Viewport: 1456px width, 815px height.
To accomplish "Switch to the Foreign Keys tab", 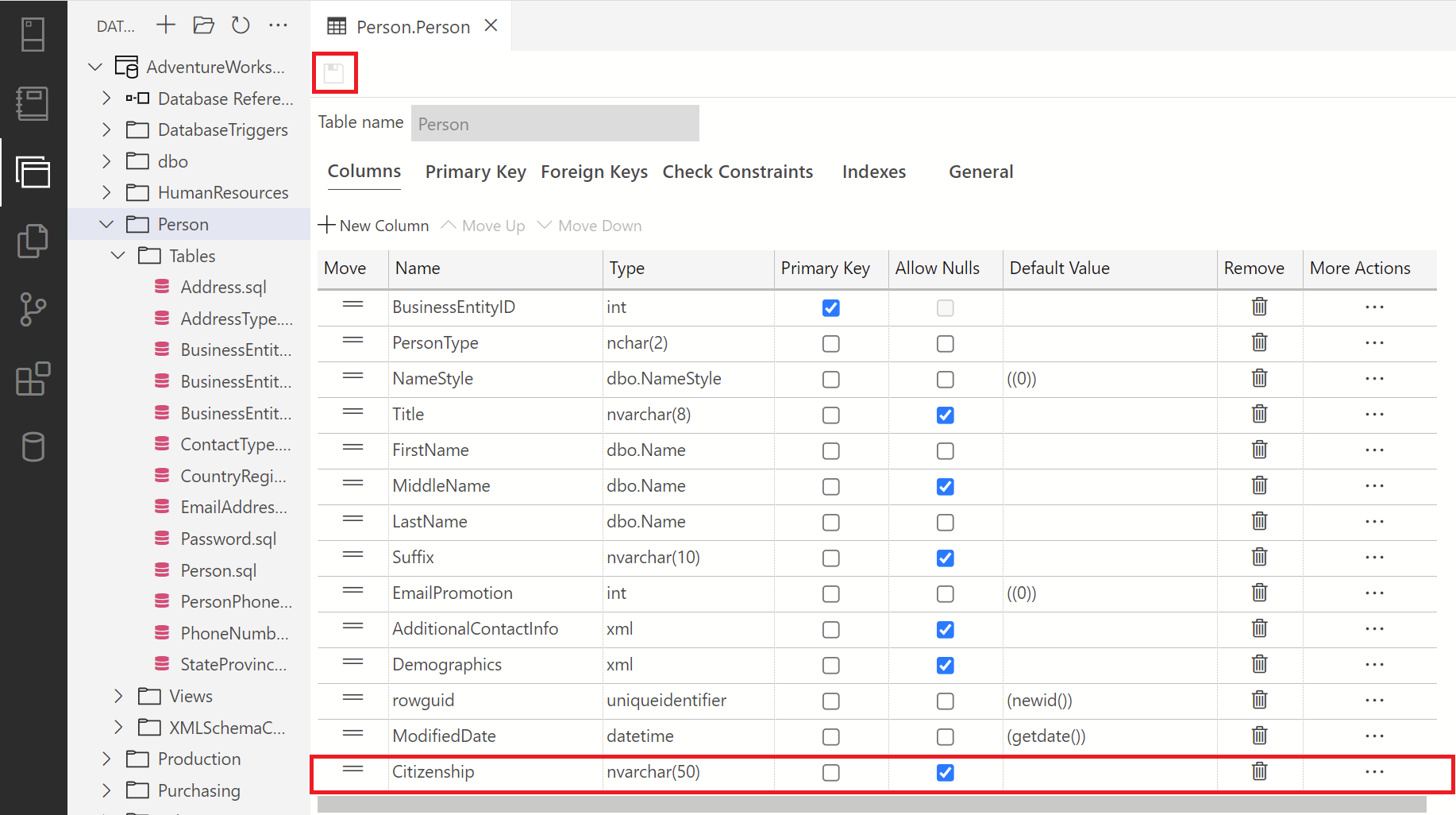I will tap(594, 172).
